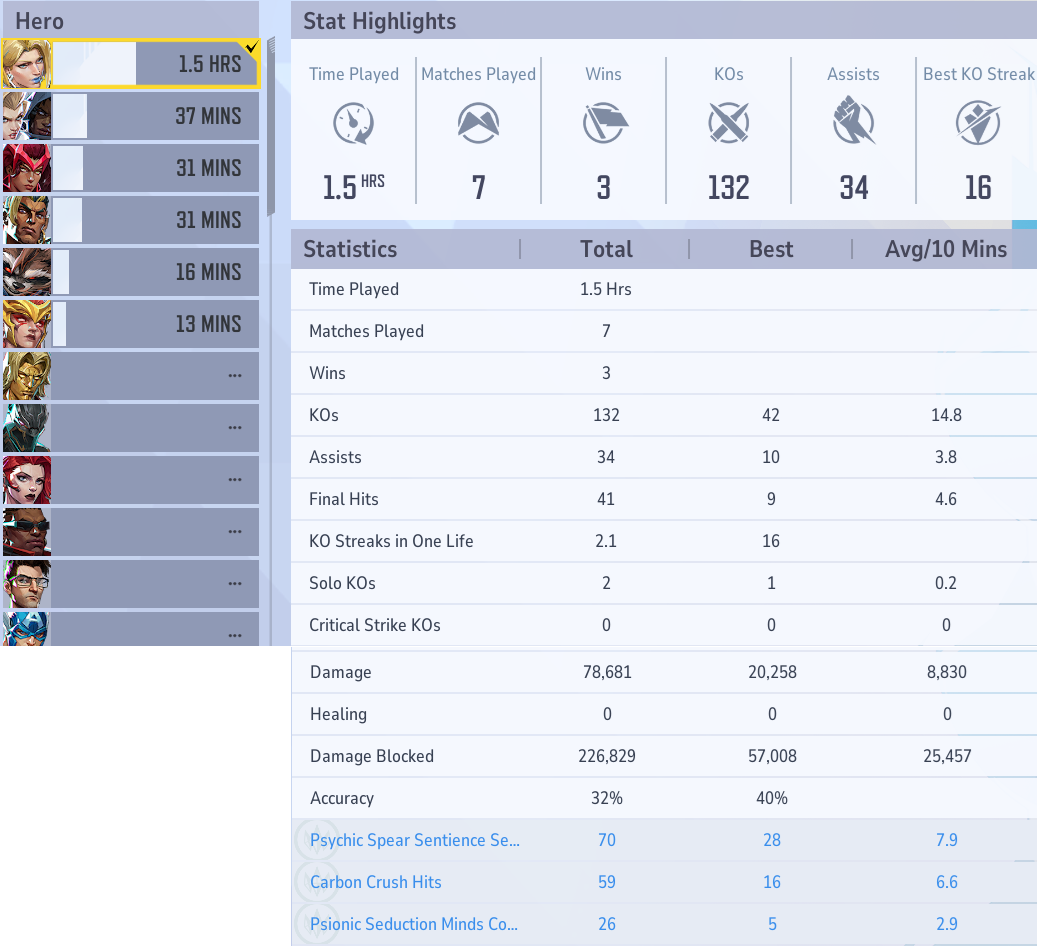Click the Psionic Seduction ability icon
1037x946 pixels.
click(x=316, y=924)
